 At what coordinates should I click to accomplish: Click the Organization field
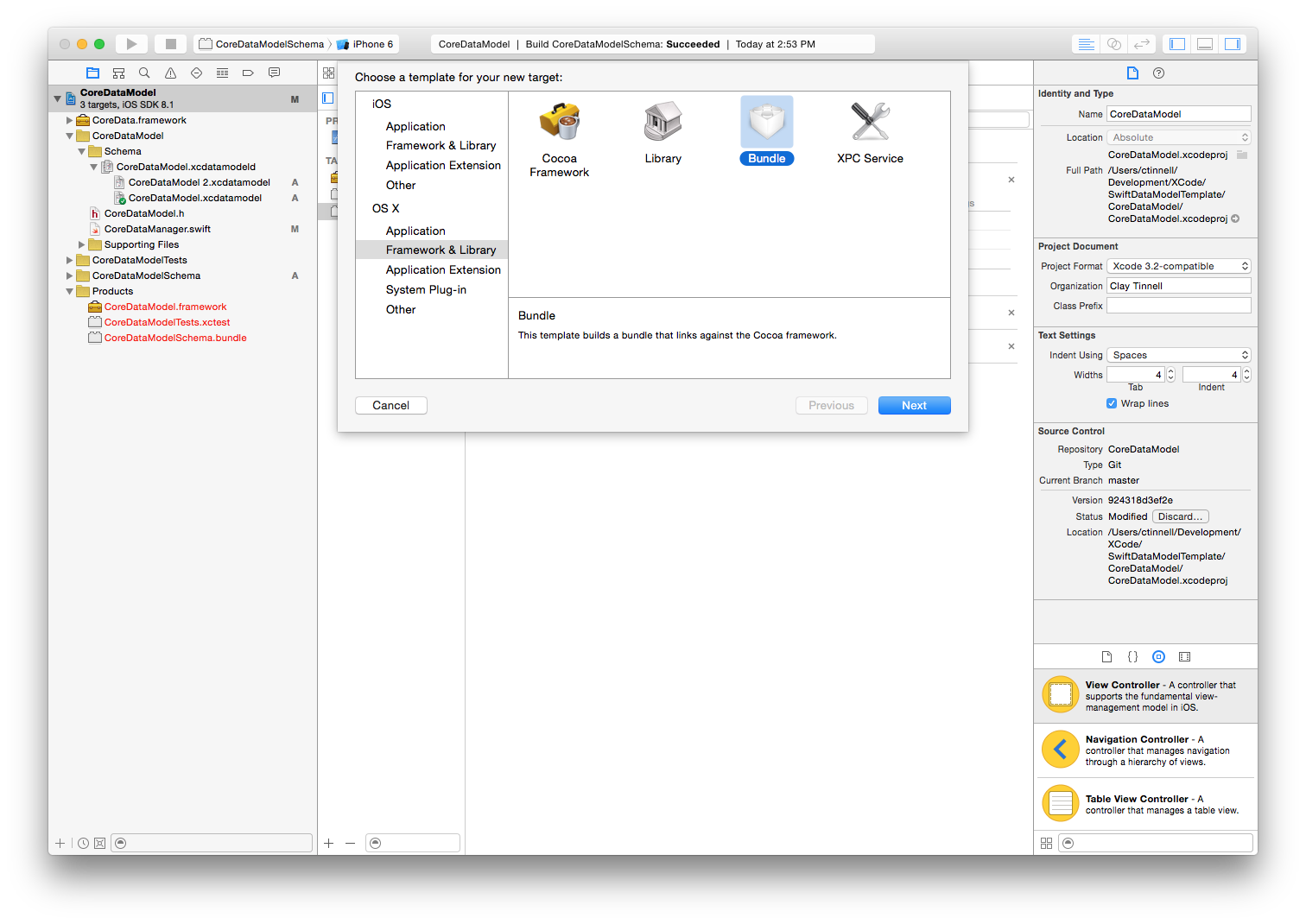[x=1179, y=286]
